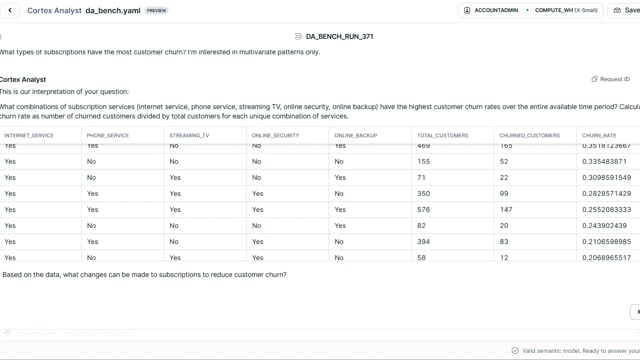This screenshot has width=640, height=360.
Task: Open the COMPUTE_WH warehouse selector
Action: 566,10
